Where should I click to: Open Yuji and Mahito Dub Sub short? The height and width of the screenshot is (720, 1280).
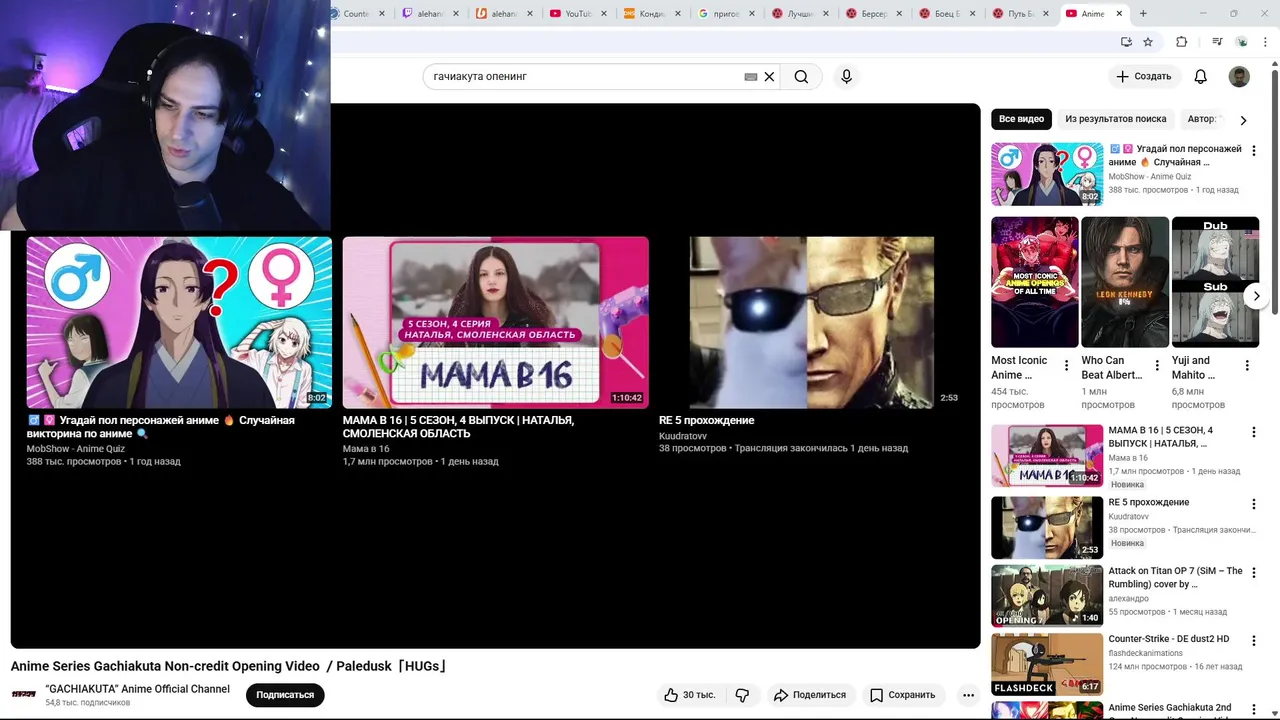coord(1215,282)
